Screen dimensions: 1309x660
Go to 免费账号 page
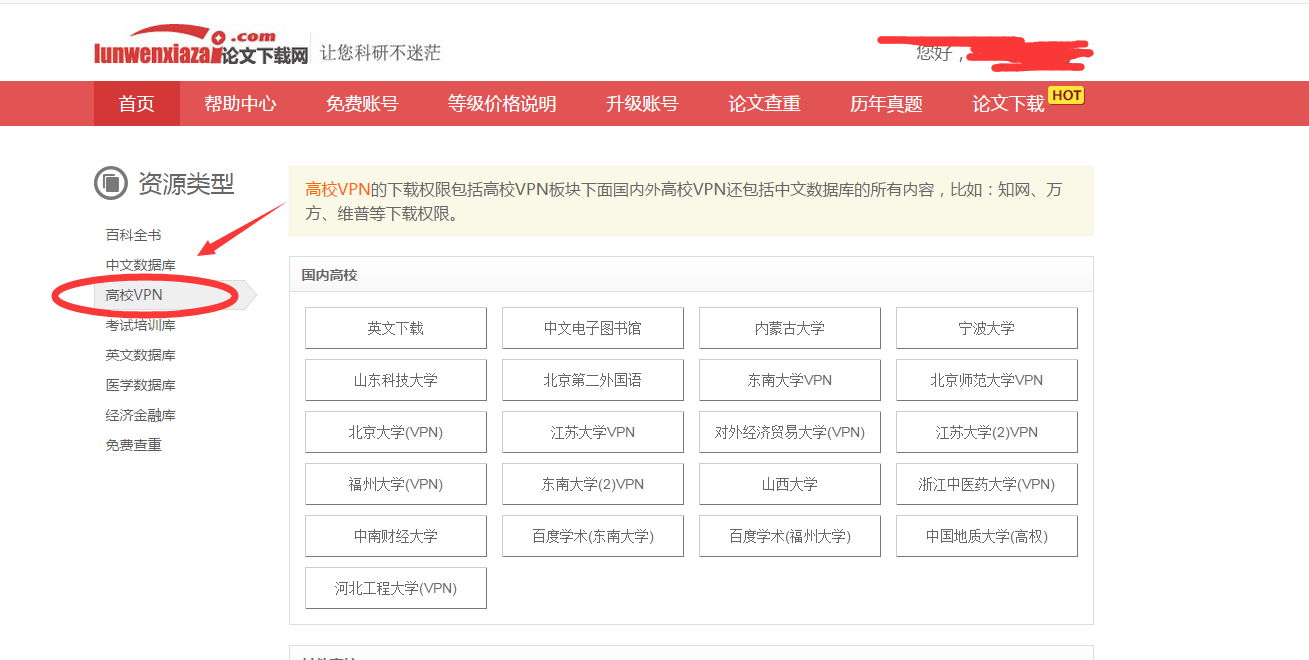(x=362, y=104)
